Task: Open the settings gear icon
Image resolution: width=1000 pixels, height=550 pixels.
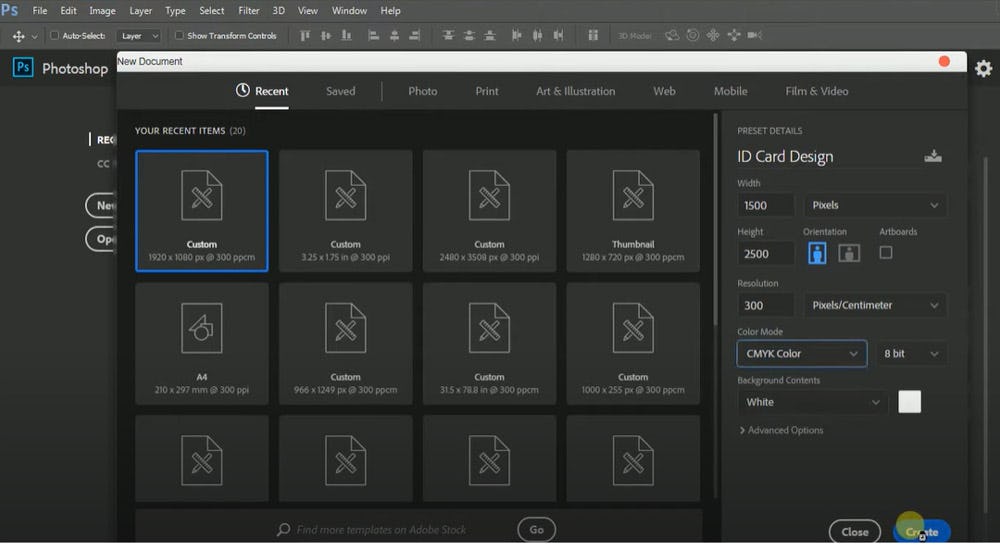Action: pyautogui.click(x=984, y=68)
